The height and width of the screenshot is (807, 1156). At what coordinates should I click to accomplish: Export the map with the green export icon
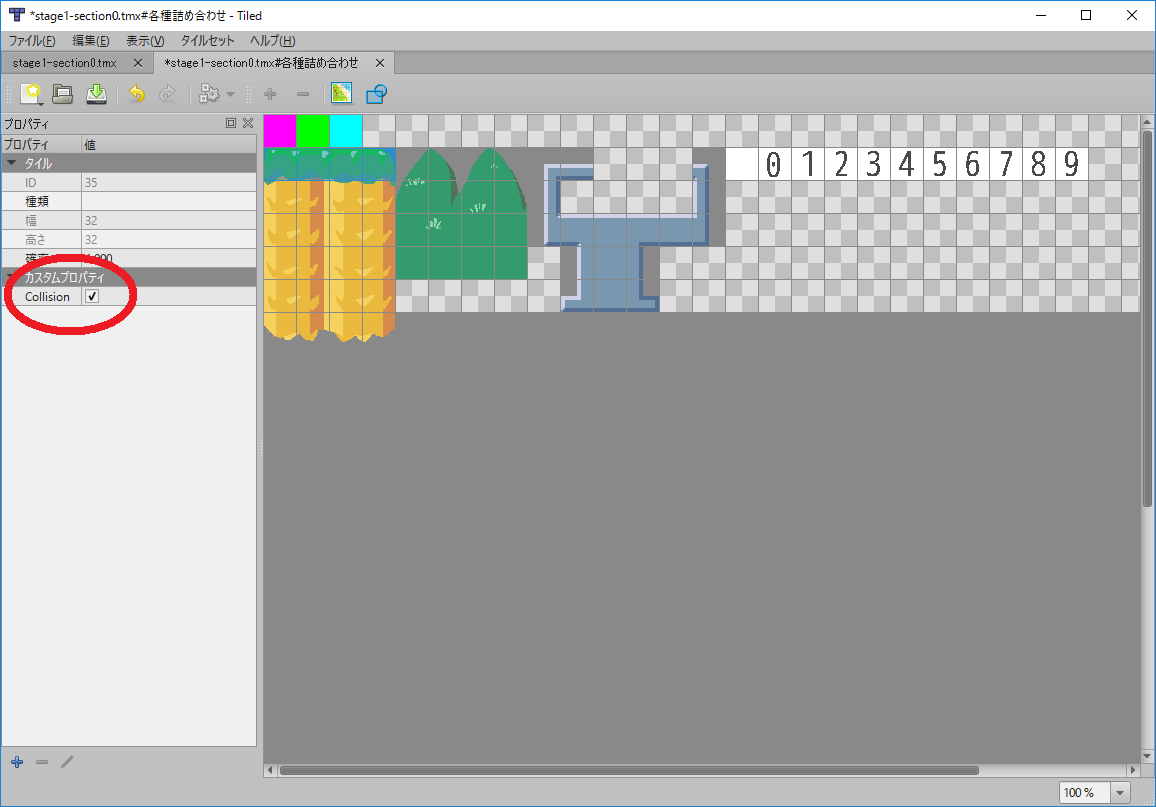coord(95,93)
